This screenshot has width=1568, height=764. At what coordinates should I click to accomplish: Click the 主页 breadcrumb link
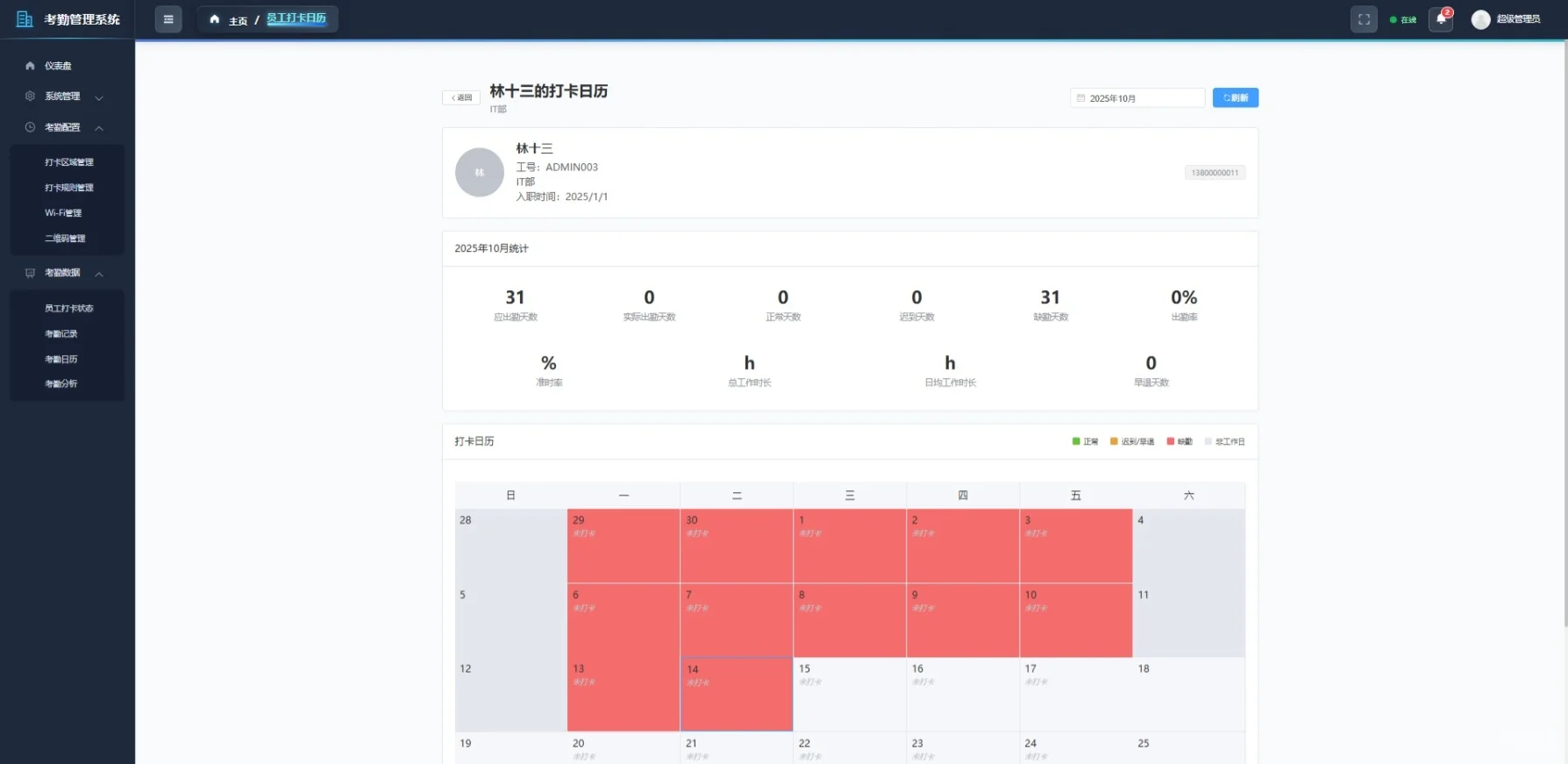point(238,20)
